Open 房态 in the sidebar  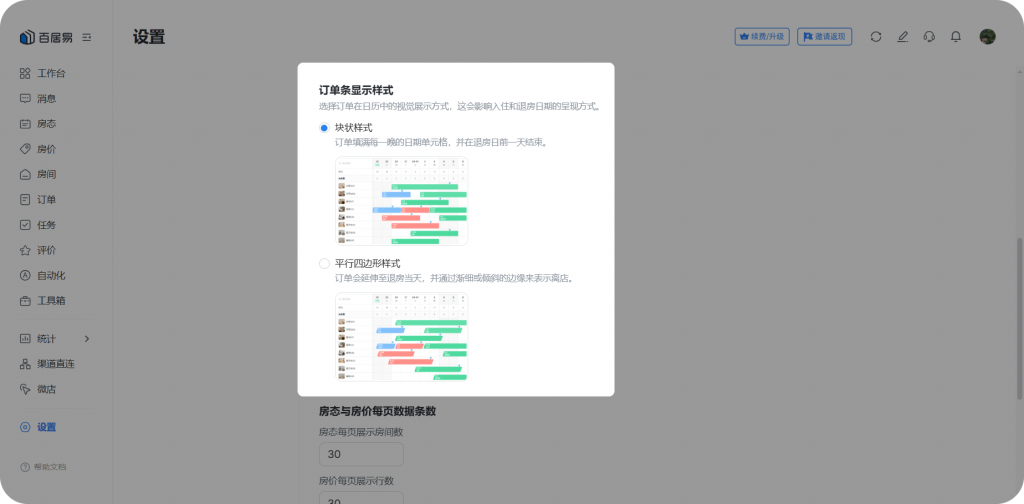click(46, 124)
